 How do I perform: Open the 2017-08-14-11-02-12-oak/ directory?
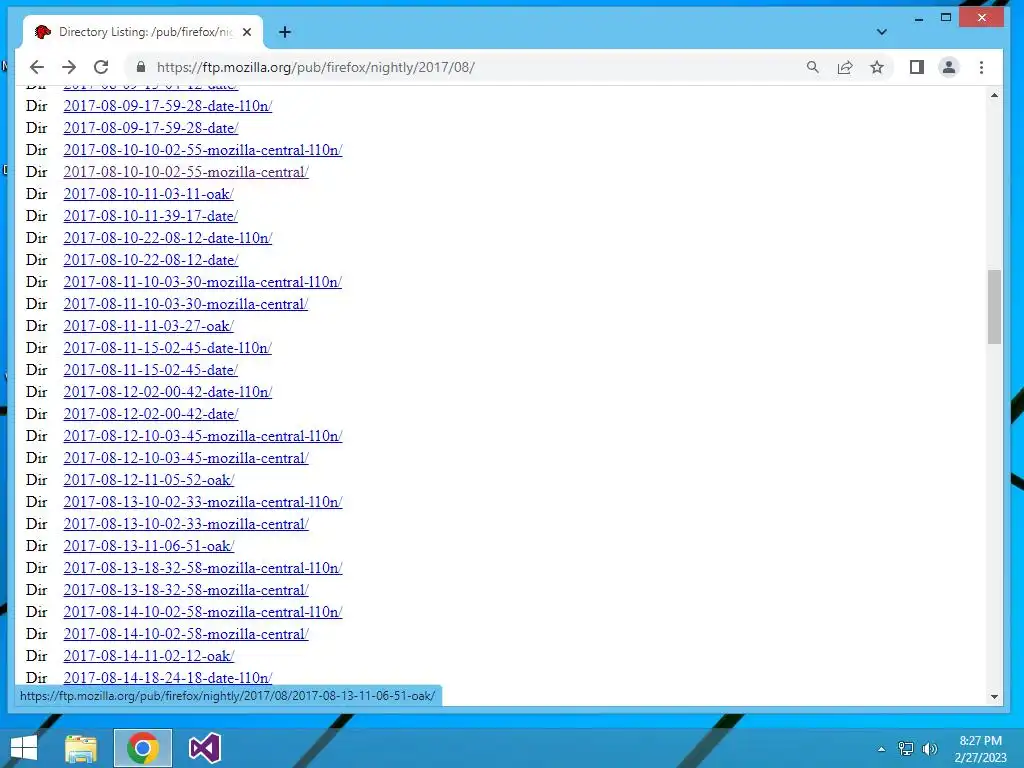148,656
